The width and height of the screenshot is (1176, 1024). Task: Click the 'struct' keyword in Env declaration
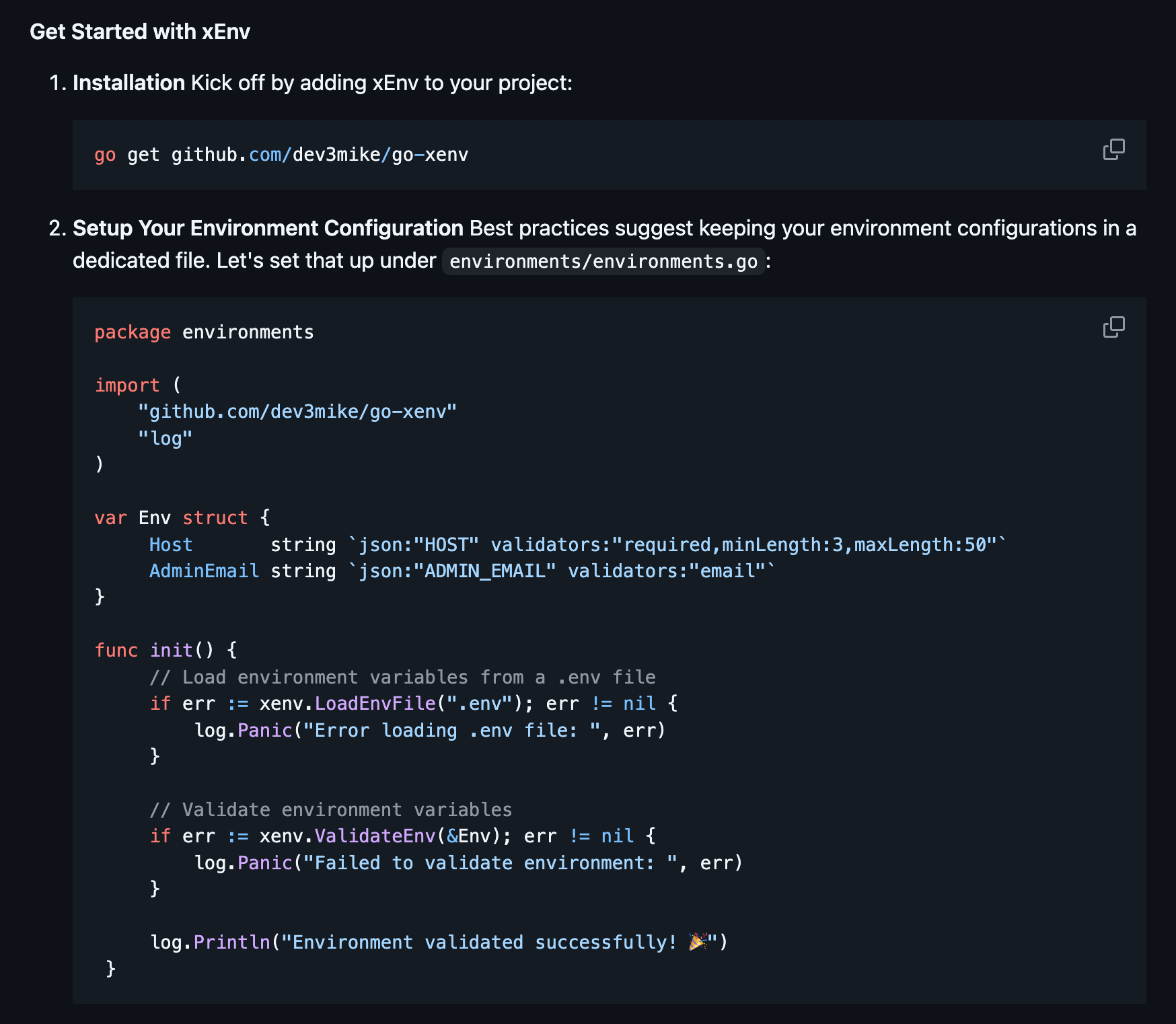click(215, 518)
